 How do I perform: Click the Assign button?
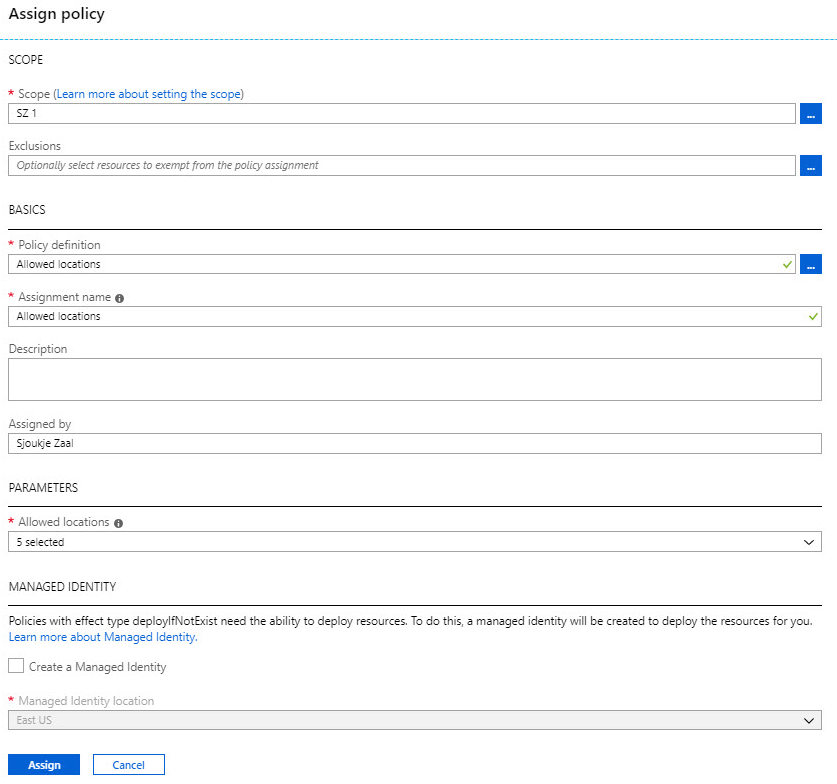click(x=44, y=765)
